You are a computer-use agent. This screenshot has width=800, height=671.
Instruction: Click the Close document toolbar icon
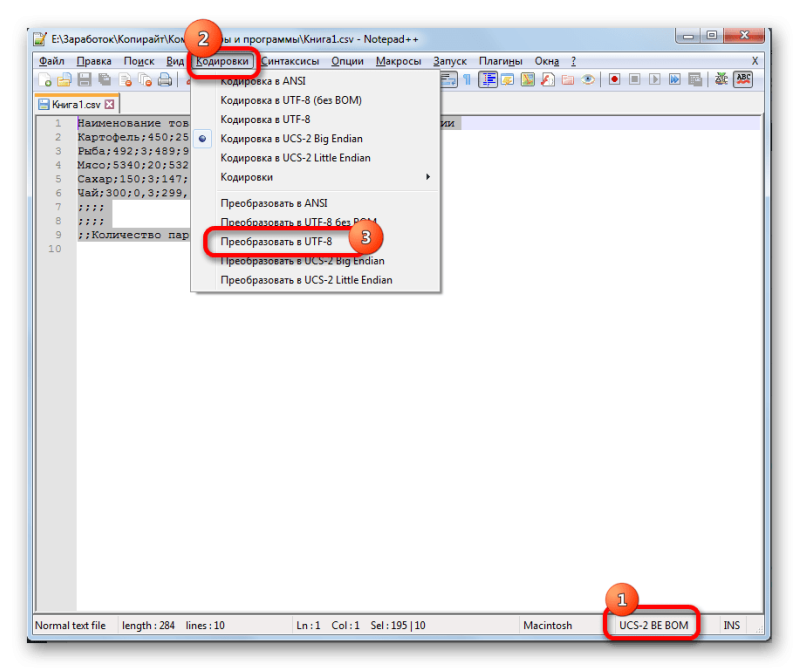pyautogui.click(x=125, y=80)
